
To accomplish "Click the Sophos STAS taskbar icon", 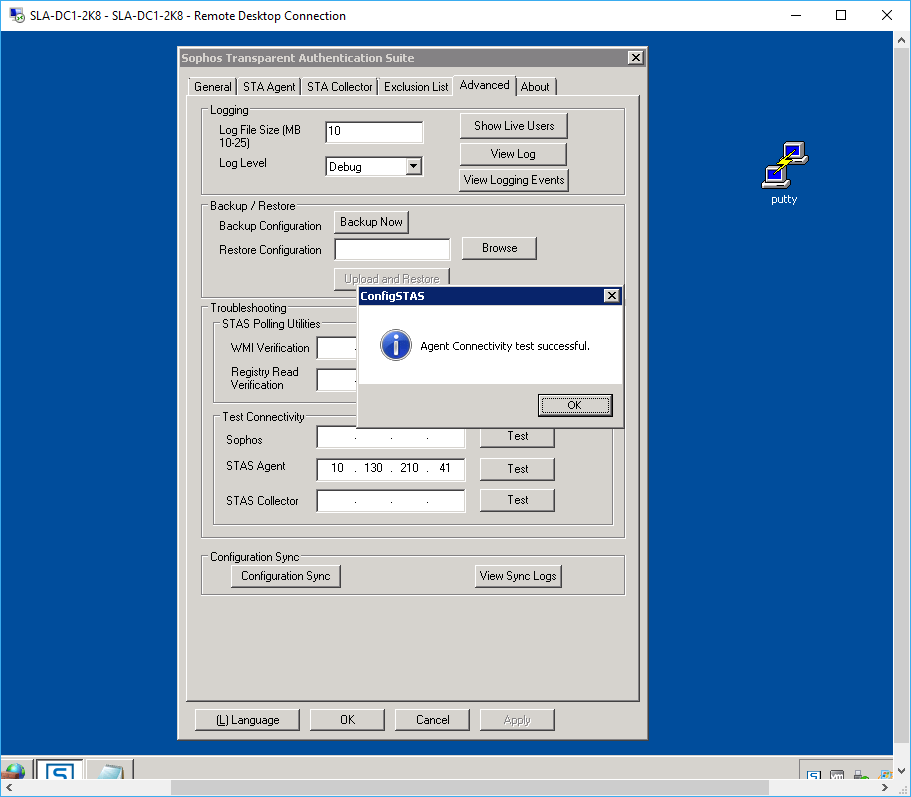I will point(60,769).
